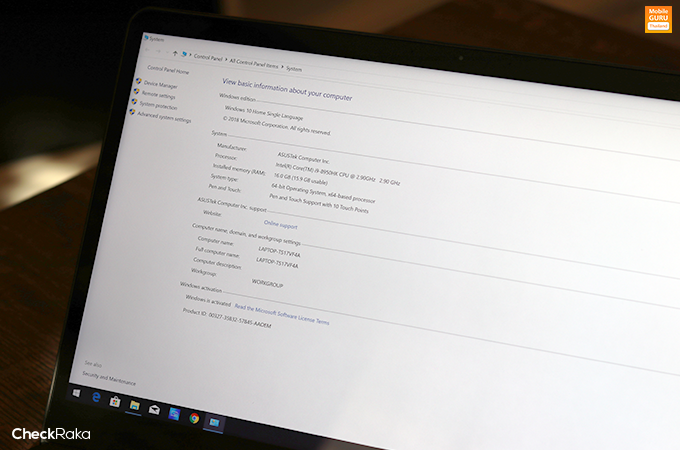Open Security and Maintenance under See also
680x450 pixels.
[x=110, y=381]
